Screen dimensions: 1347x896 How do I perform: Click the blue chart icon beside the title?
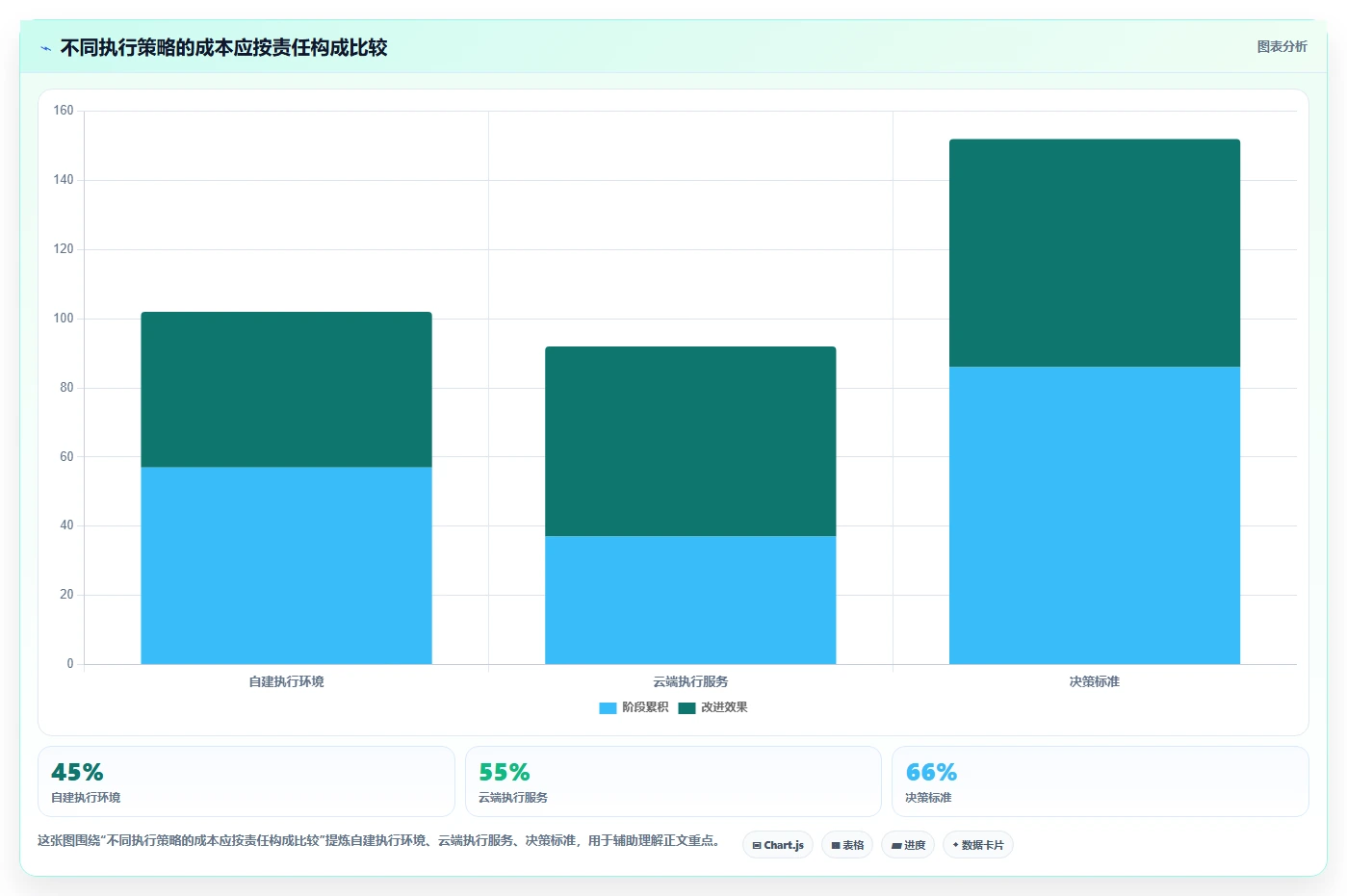[x=45, y=48]
